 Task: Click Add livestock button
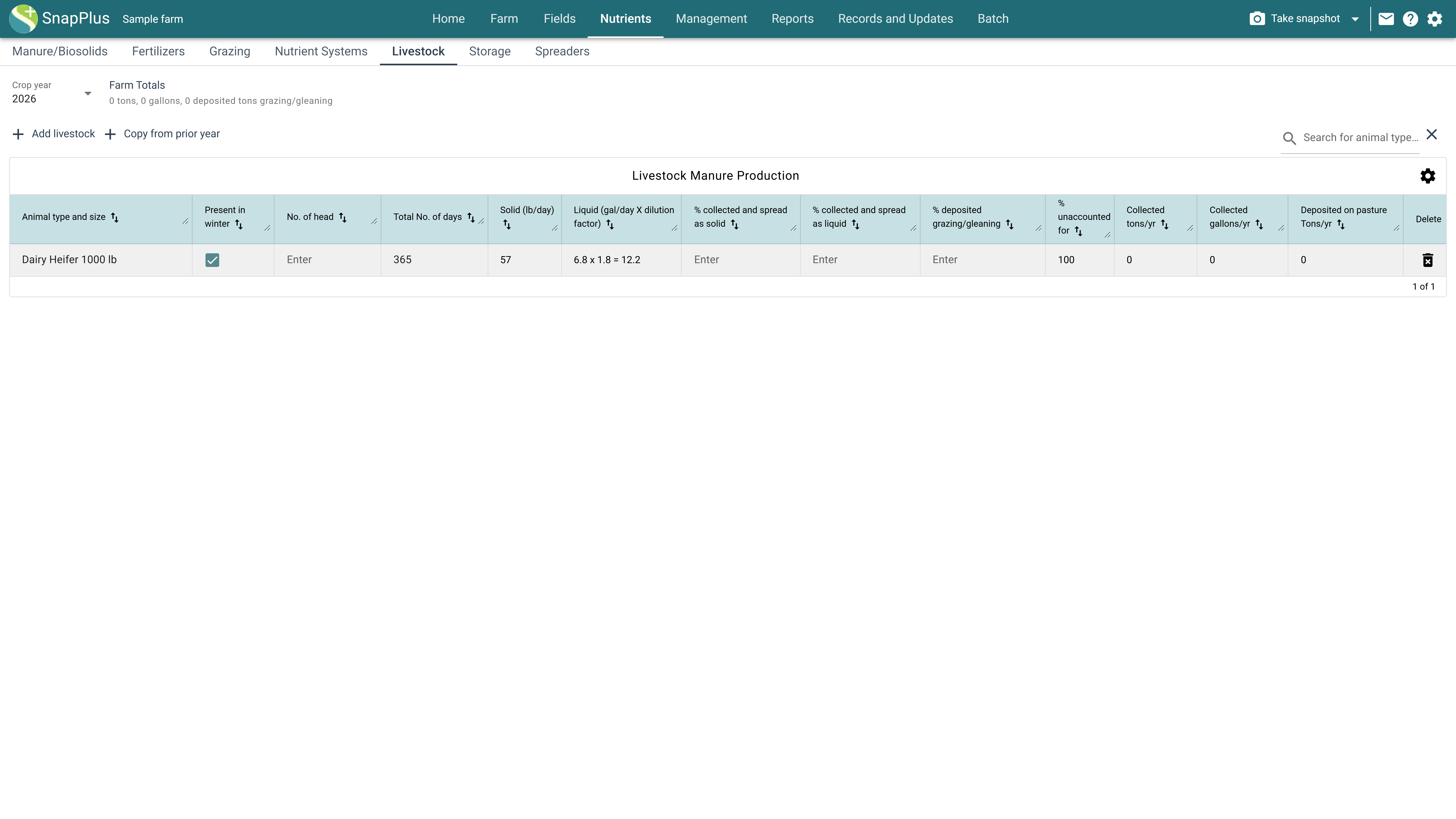click(54, 134)
